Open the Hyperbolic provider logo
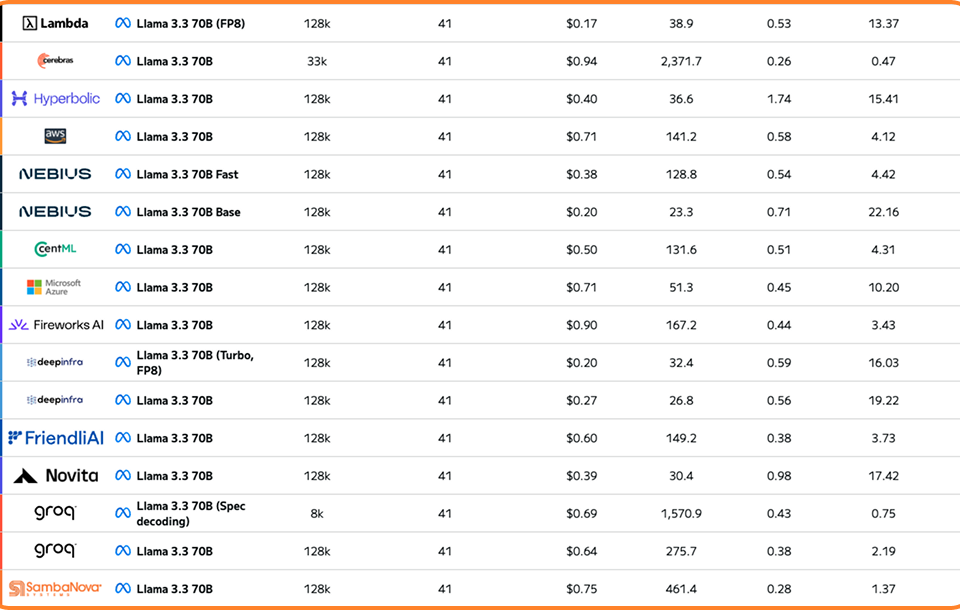The image size is (960, 610). pos(55,99)
